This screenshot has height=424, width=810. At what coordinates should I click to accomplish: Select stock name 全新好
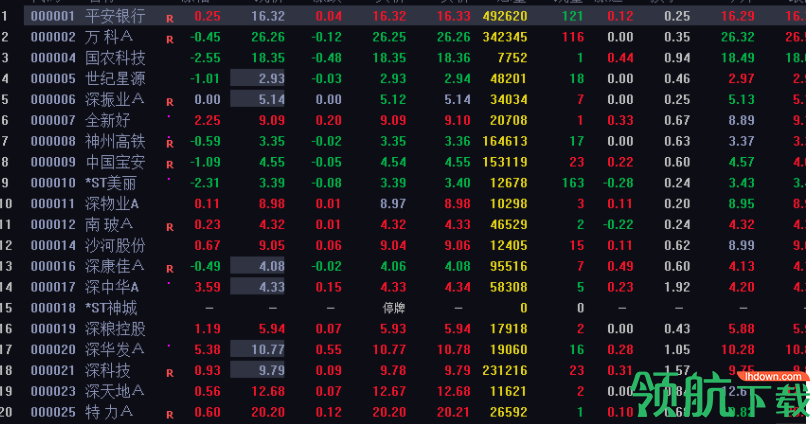tap(107, 120)
